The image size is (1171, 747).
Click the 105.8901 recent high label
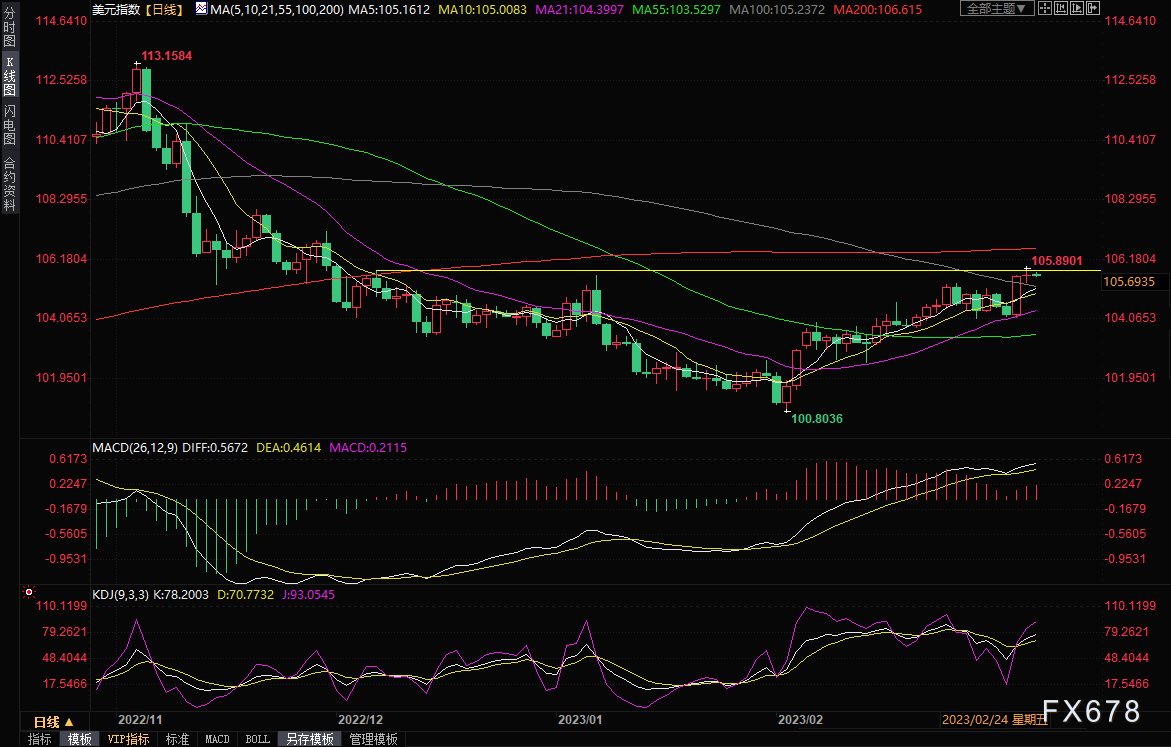(x=1057, y=261)
